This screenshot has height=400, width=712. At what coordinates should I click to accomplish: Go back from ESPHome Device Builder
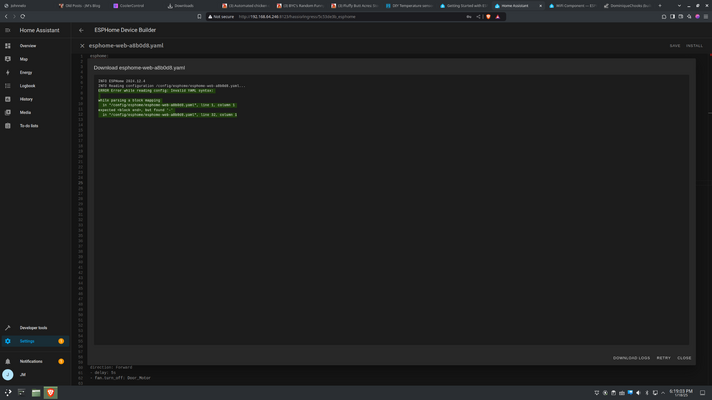[x=81, y=30]
